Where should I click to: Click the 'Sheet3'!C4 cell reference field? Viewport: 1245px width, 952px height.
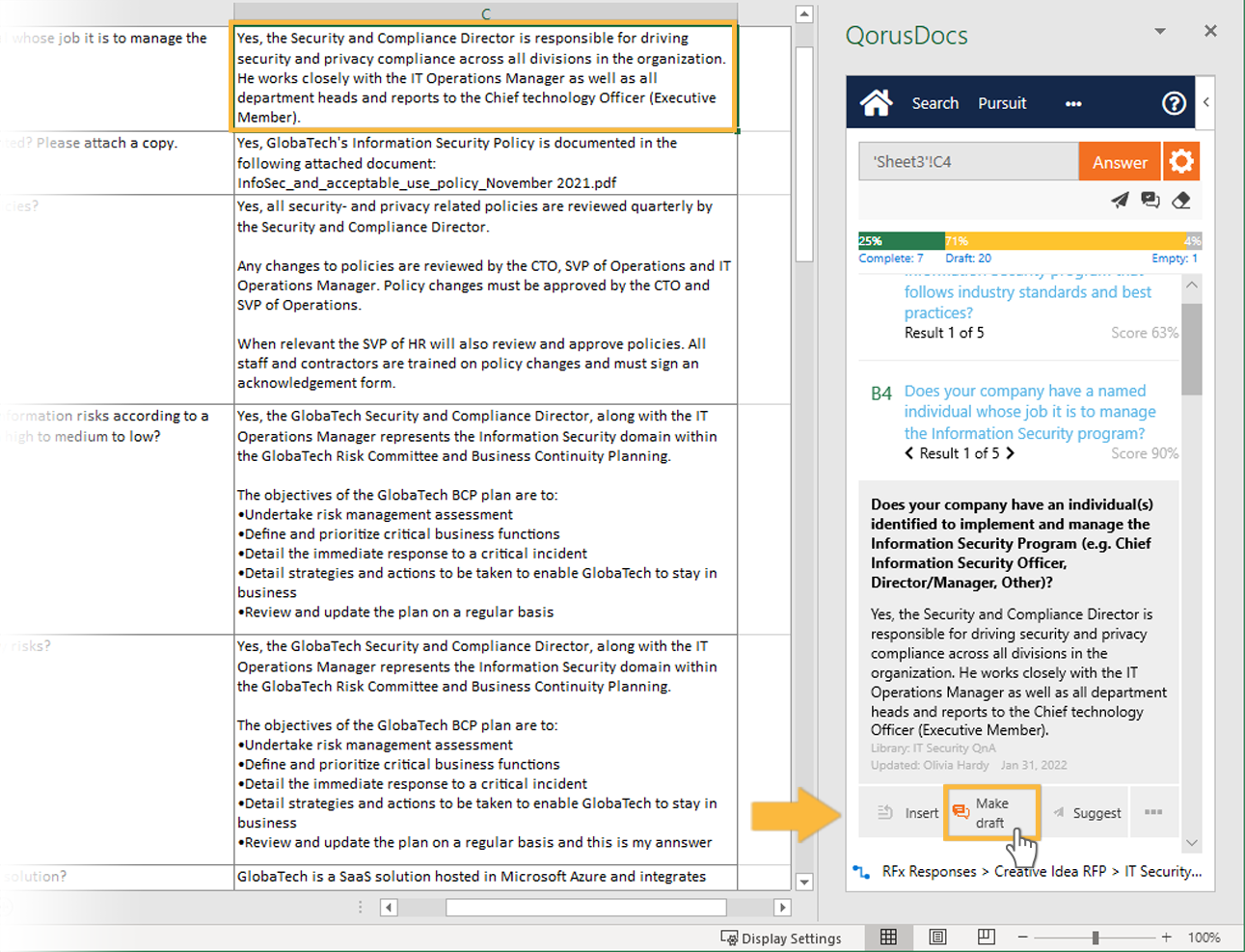pos(967,162)
